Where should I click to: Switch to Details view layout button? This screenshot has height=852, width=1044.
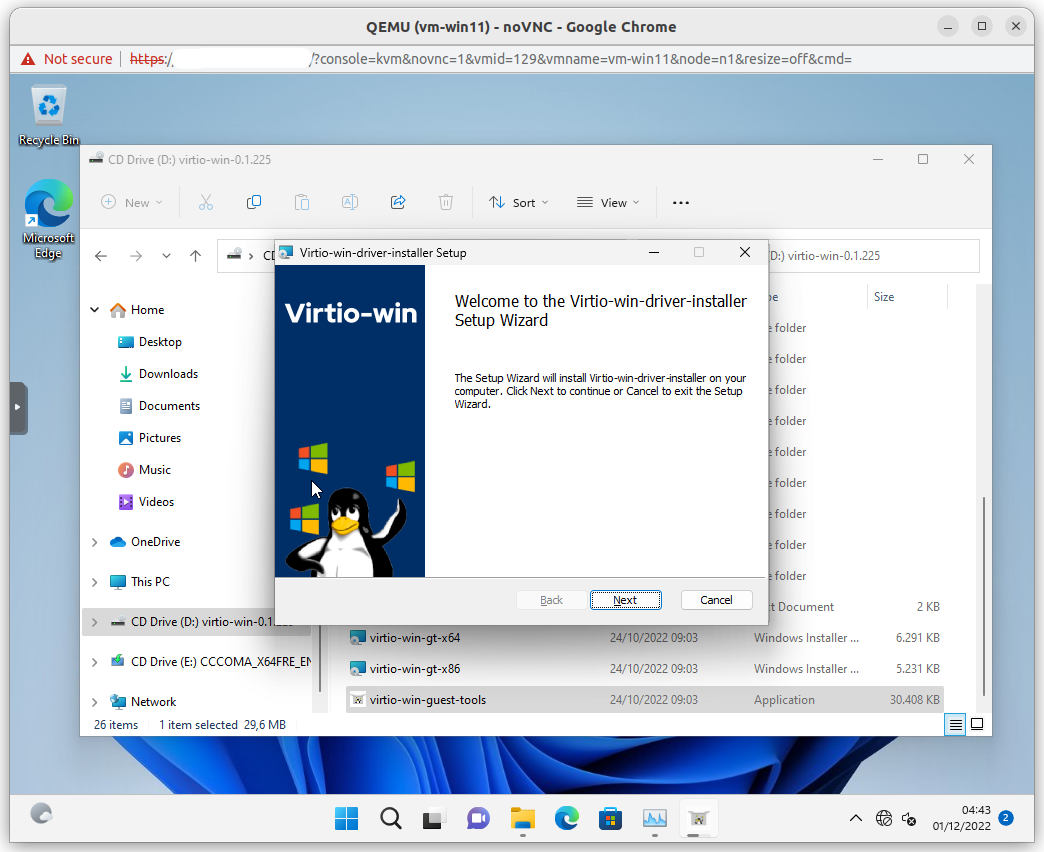tap(955, 724)
